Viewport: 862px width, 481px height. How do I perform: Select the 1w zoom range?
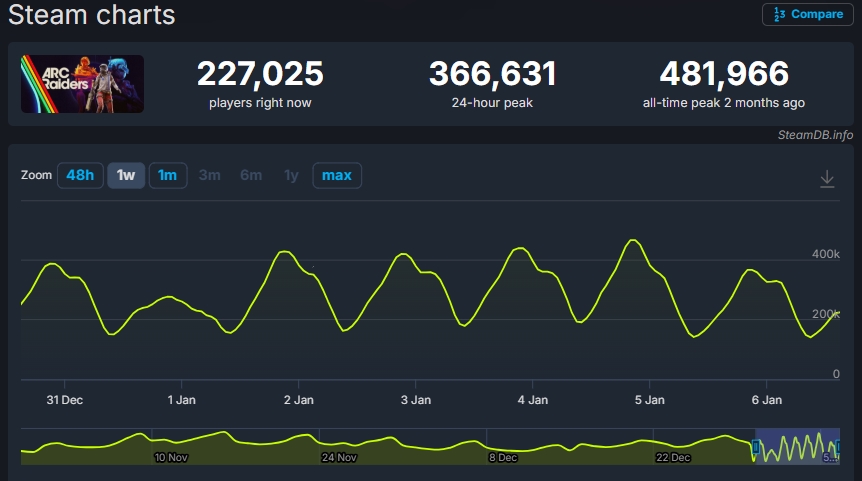pyautogui.click(x=126, y=175)
